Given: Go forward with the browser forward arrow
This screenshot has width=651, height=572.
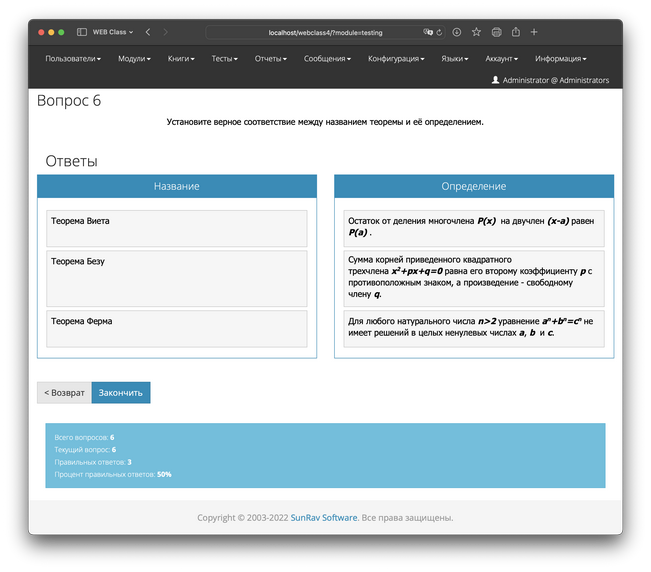Looking at the screenshot, I should tap(165, 32).
